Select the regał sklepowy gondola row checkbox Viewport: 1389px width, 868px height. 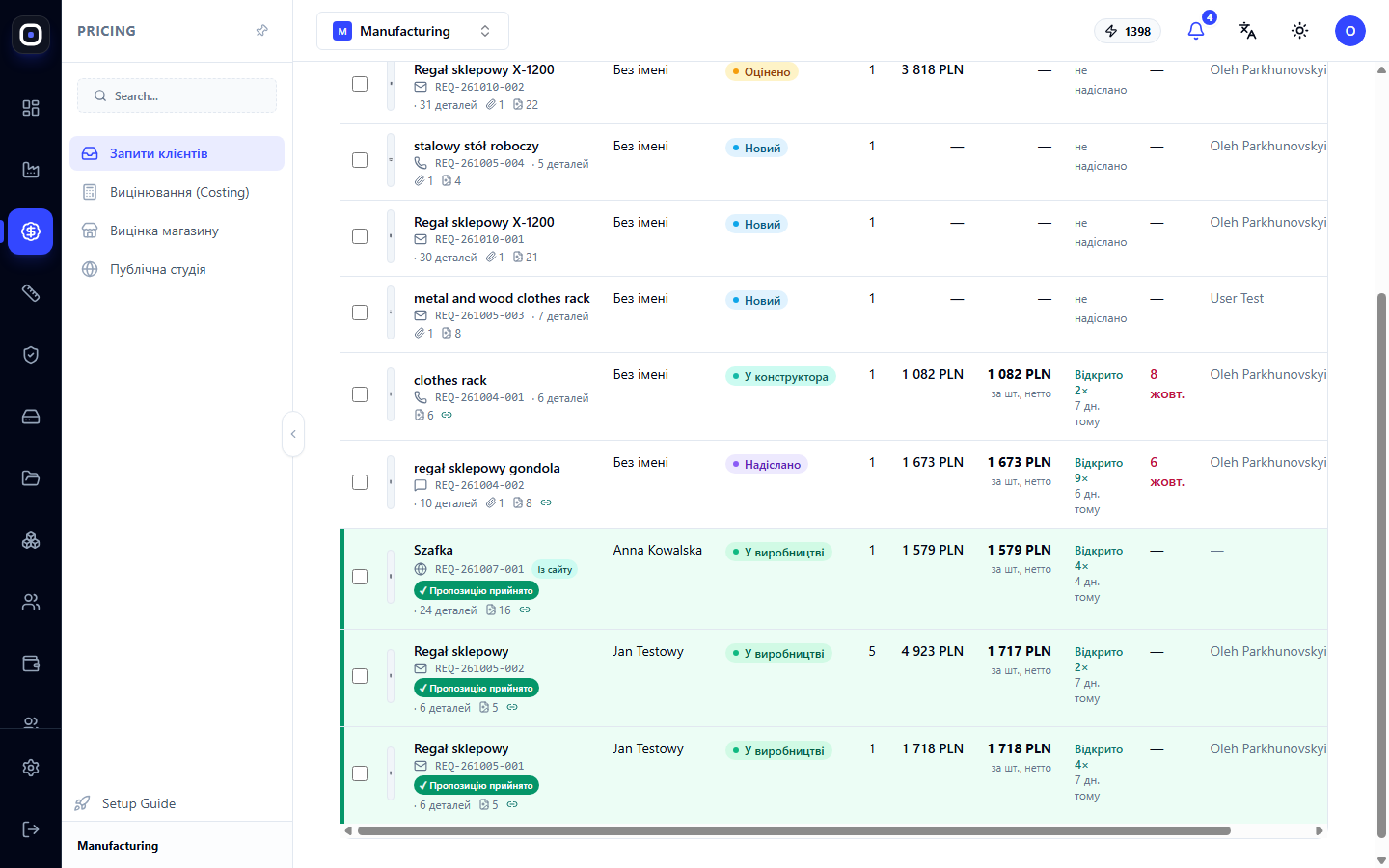pos(360,482)
